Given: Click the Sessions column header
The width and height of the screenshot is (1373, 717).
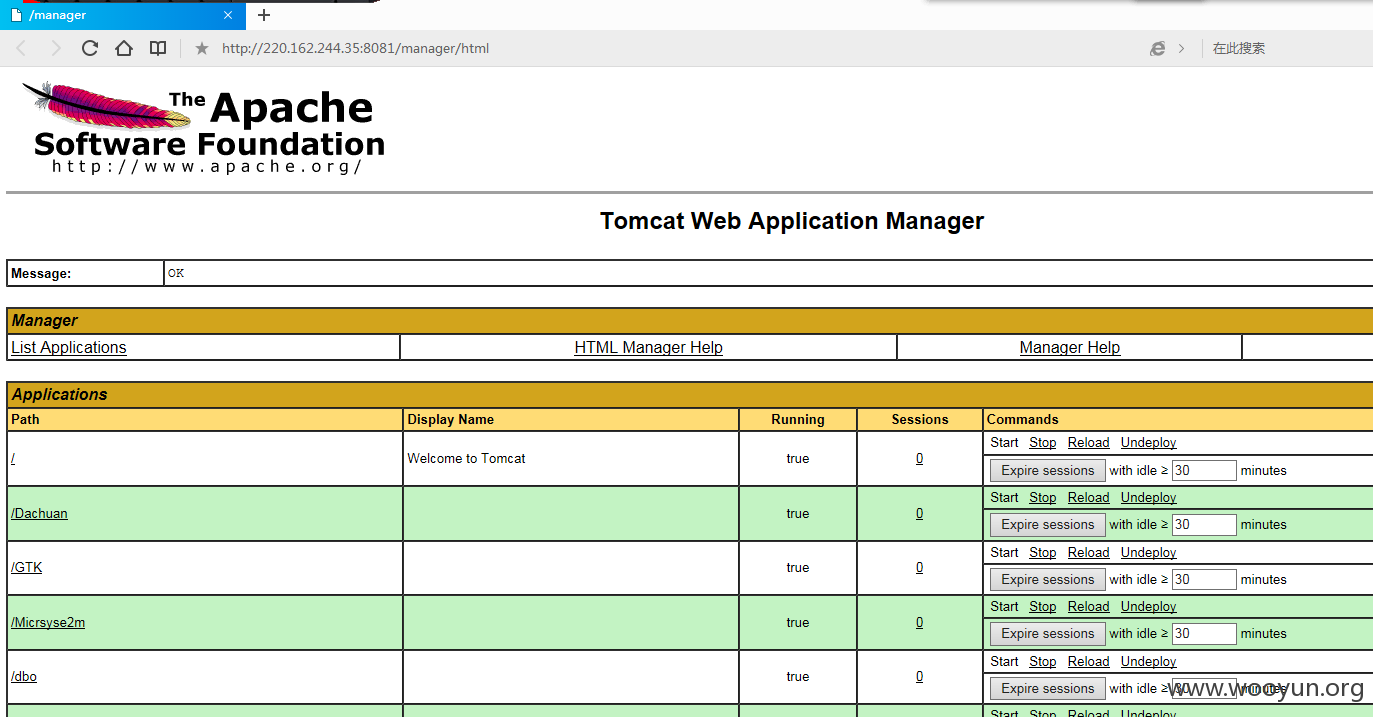Looking at the screenshot, I should [x=920, y=419].
